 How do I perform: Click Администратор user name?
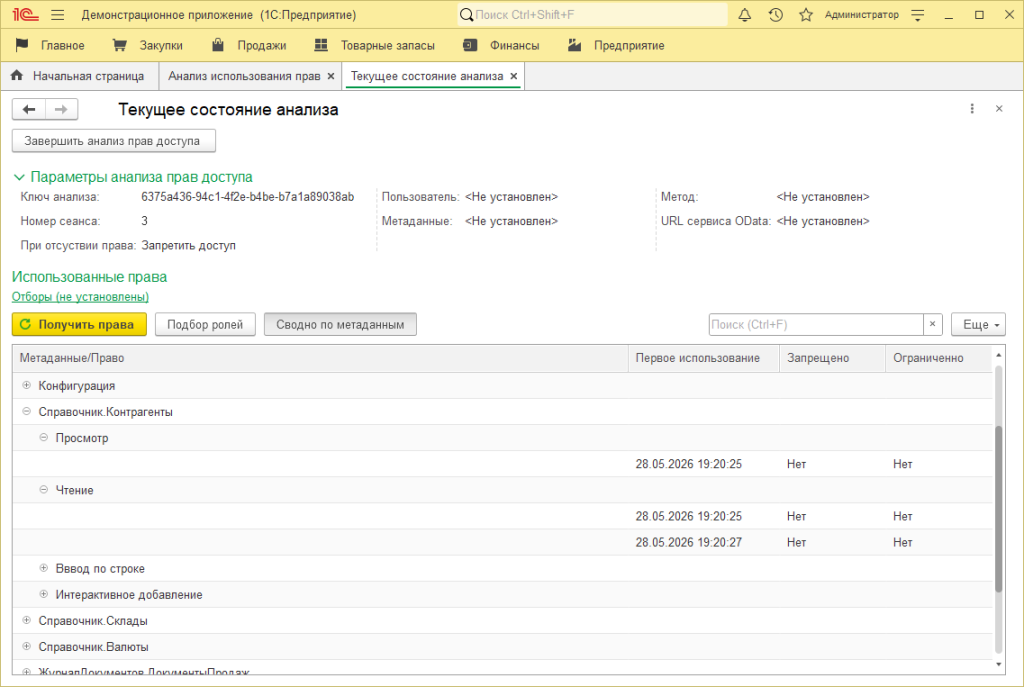[861, 14]
